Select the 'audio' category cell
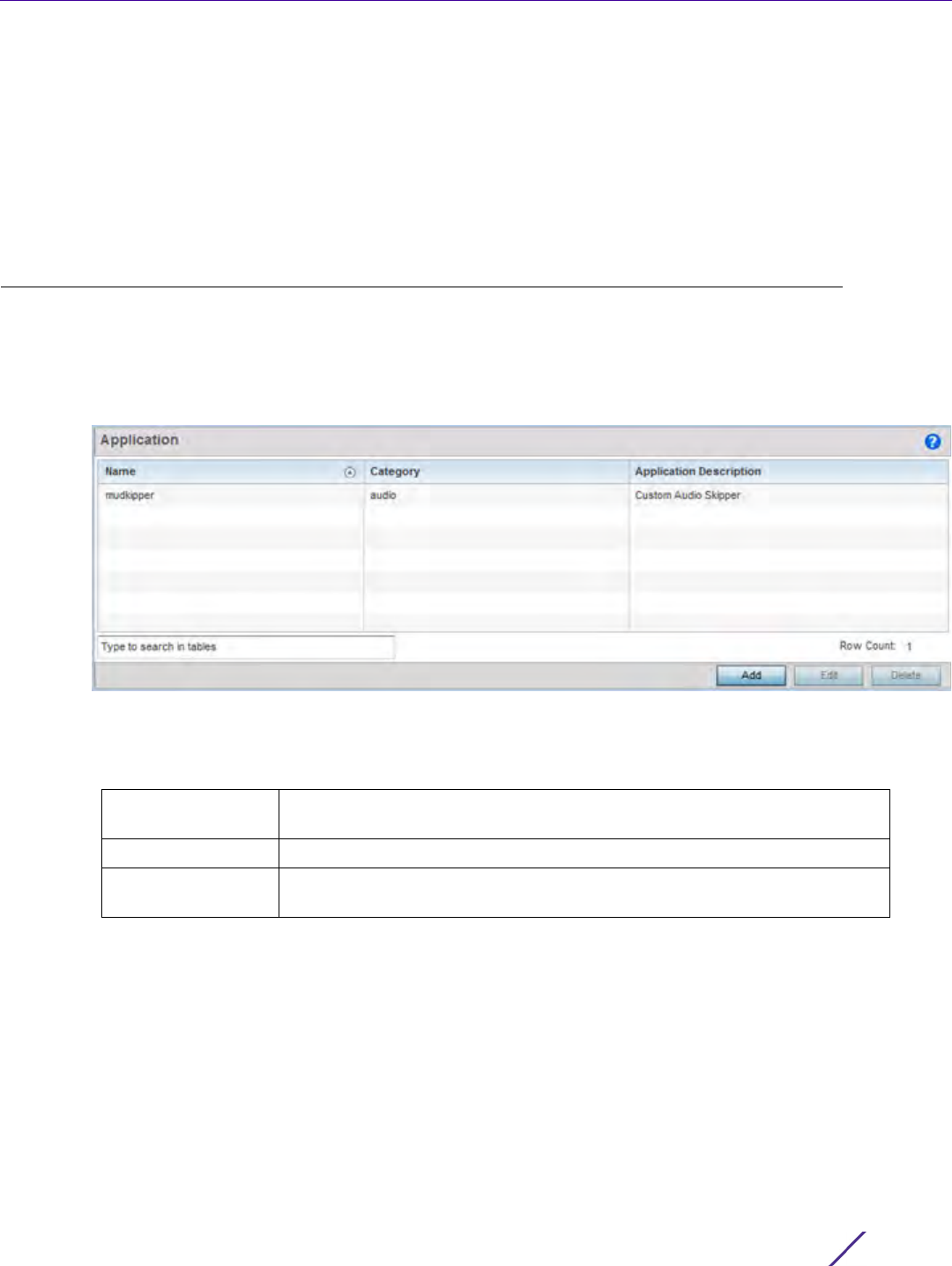The image size is (952, 1266). click(496, 495)
